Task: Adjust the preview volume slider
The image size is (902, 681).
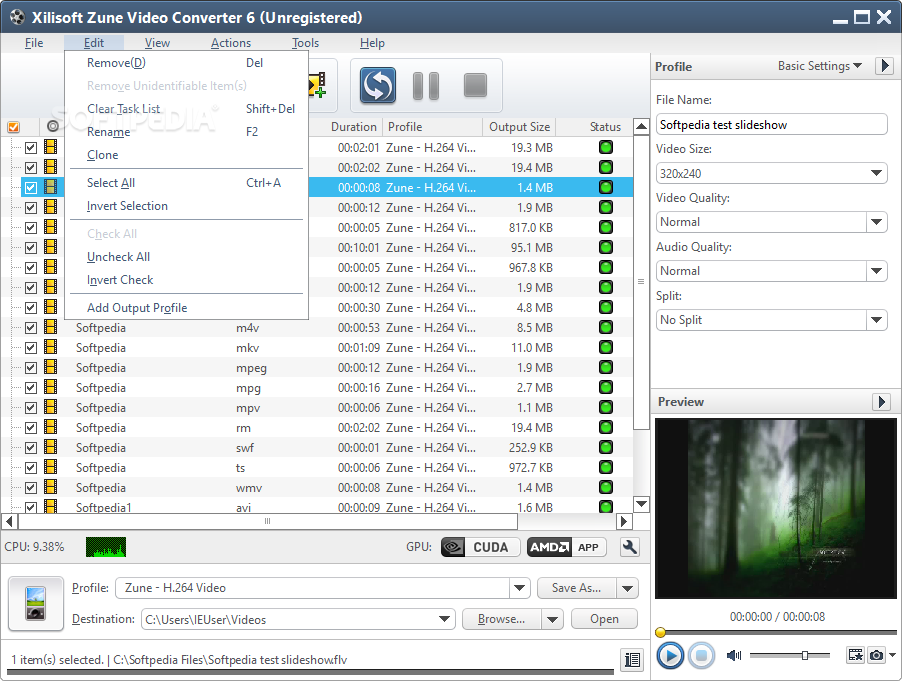Action: [x=805, y=655]
